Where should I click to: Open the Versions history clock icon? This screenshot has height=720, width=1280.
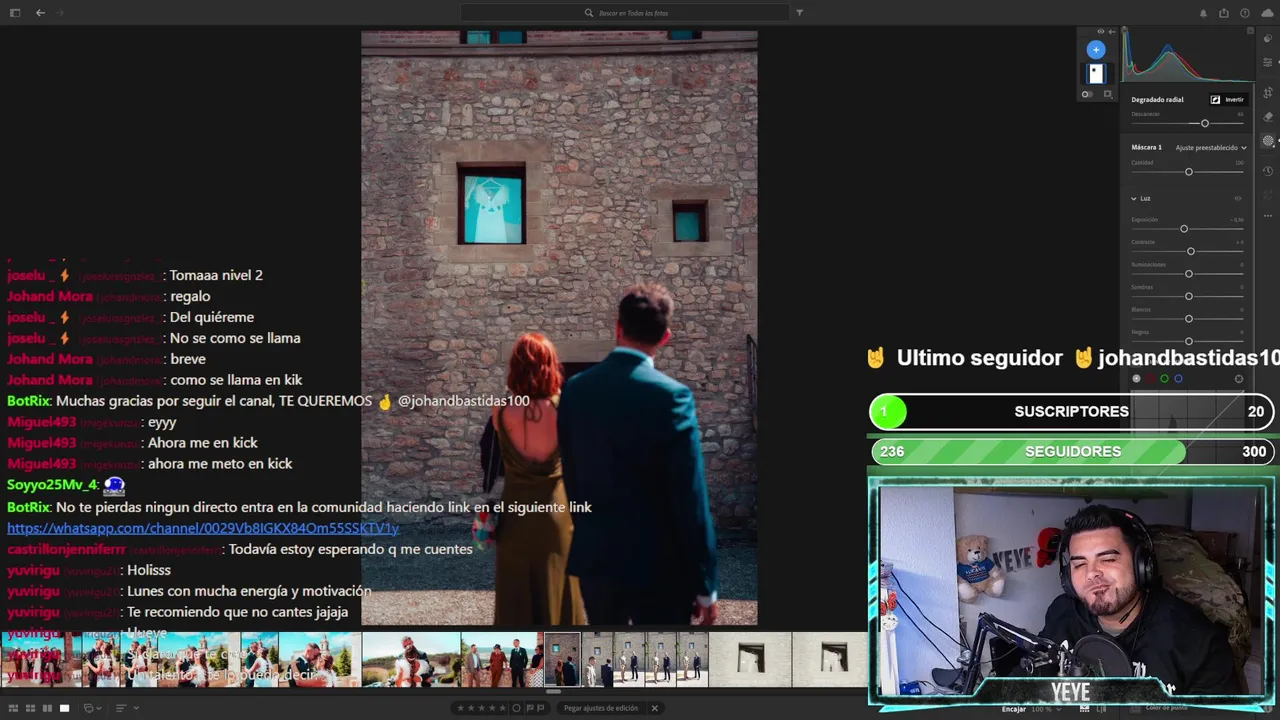[1268, 171]
